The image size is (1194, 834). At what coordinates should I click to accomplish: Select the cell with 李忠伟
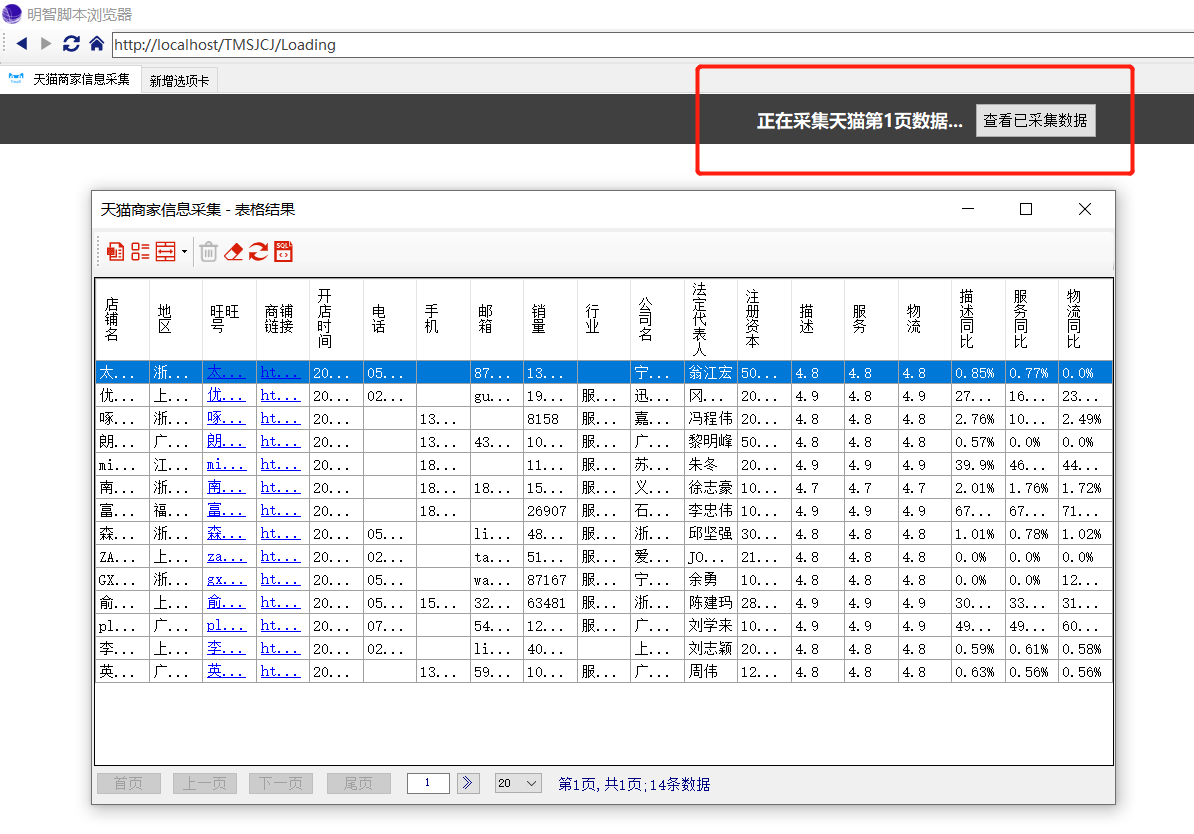coord(711,511)
